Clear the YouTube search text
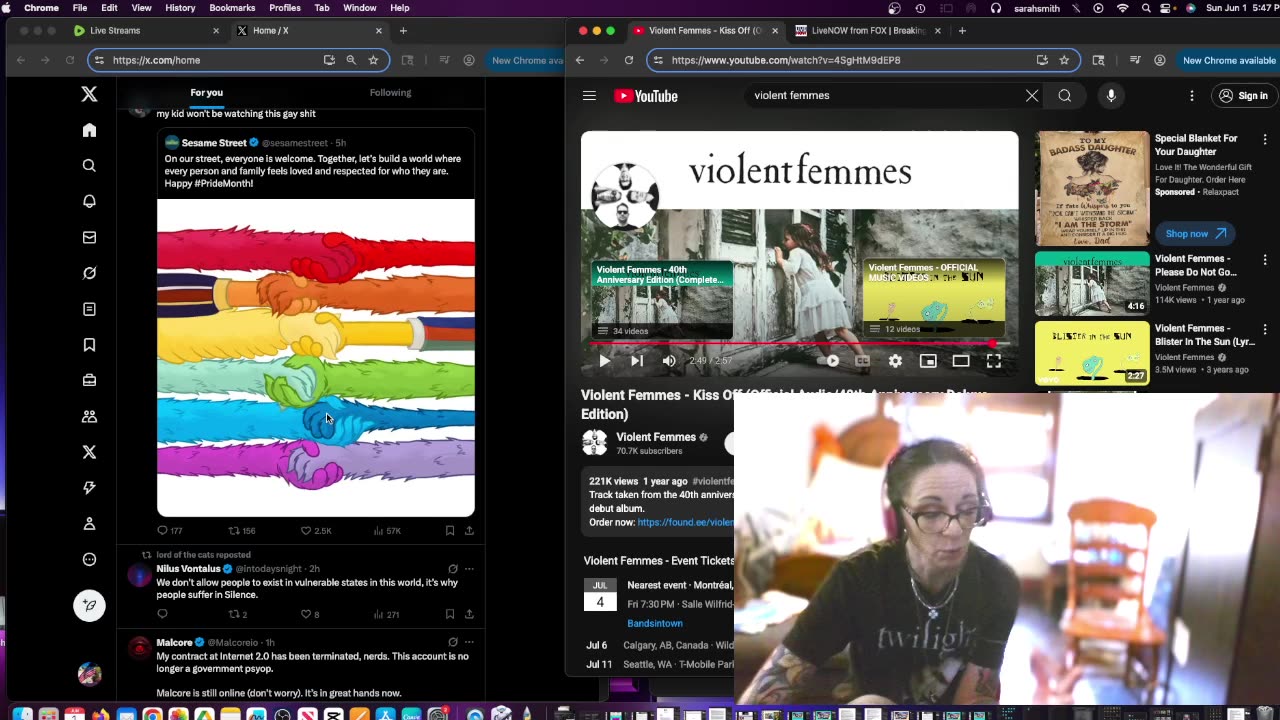The image size is (1280, 720). tap(1032, 96)
